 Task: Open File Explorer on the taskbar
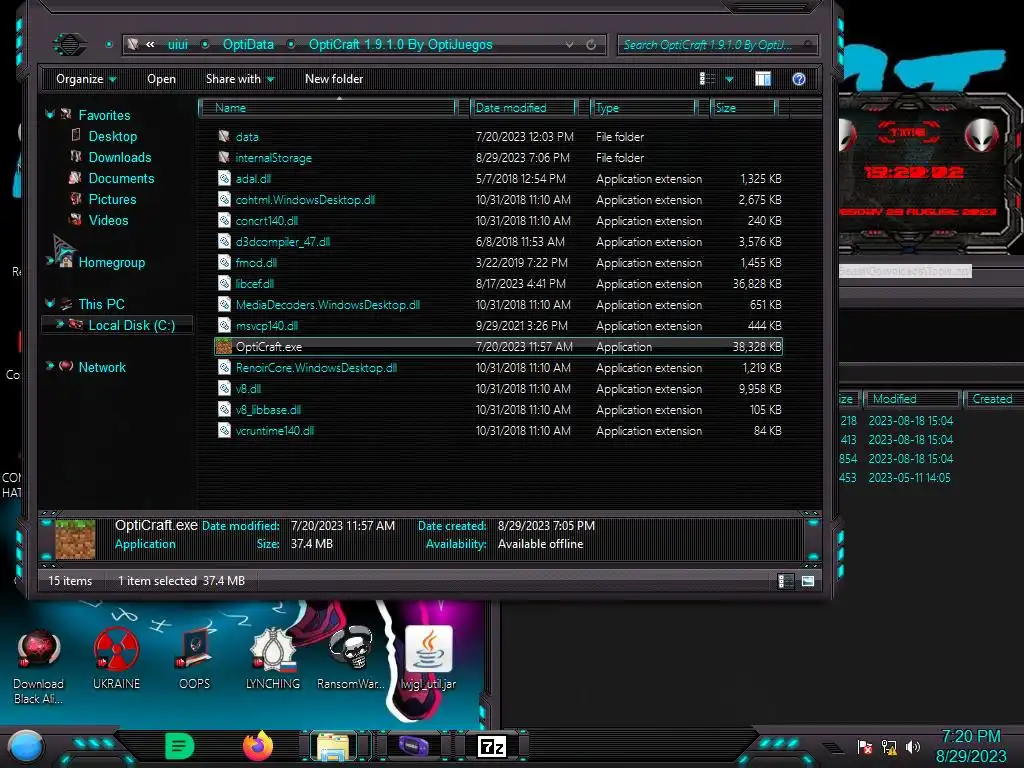[x=334, y=746]
